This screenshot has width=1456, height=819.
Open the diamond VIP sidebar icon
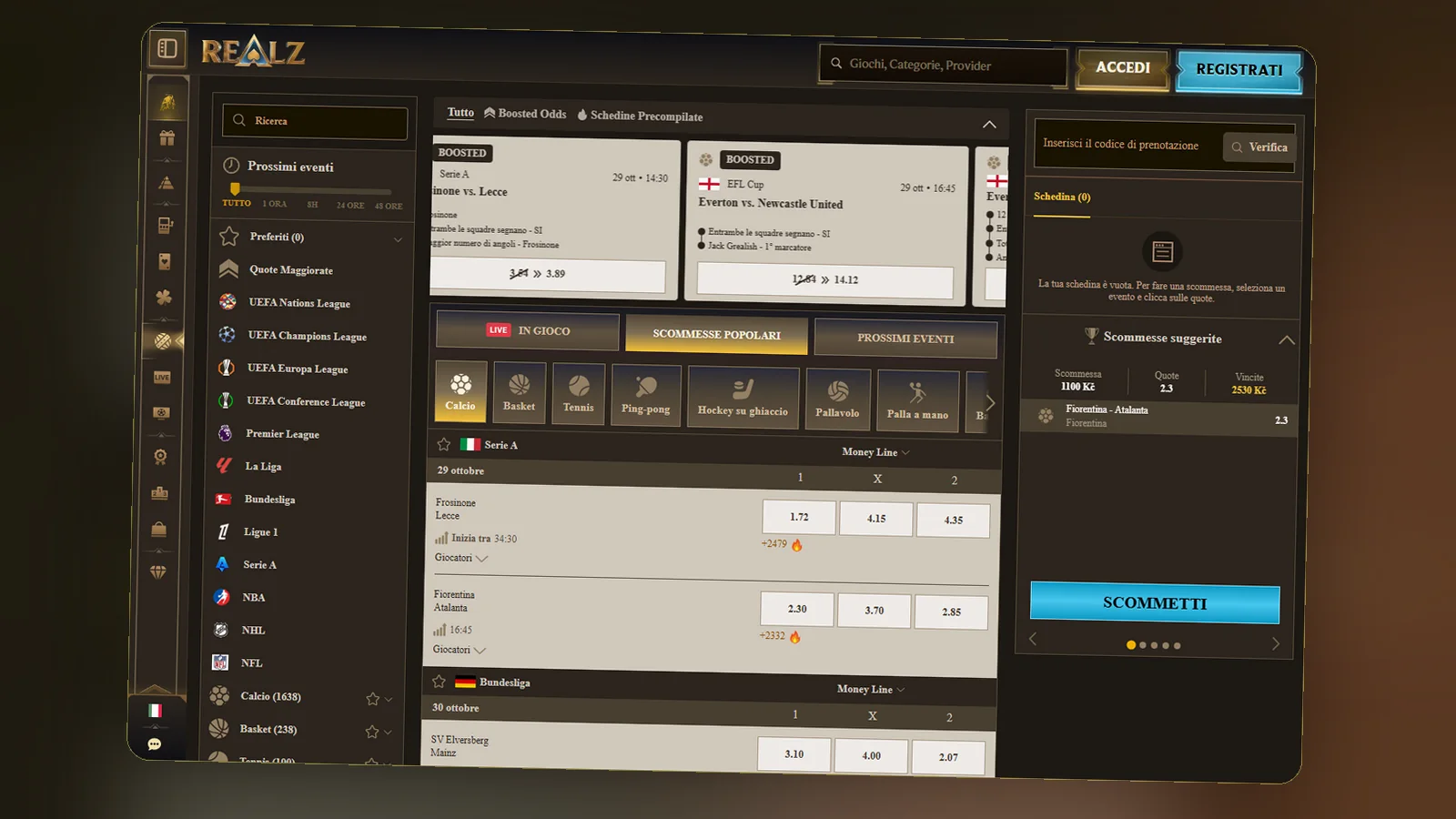[x=158, y=572]
